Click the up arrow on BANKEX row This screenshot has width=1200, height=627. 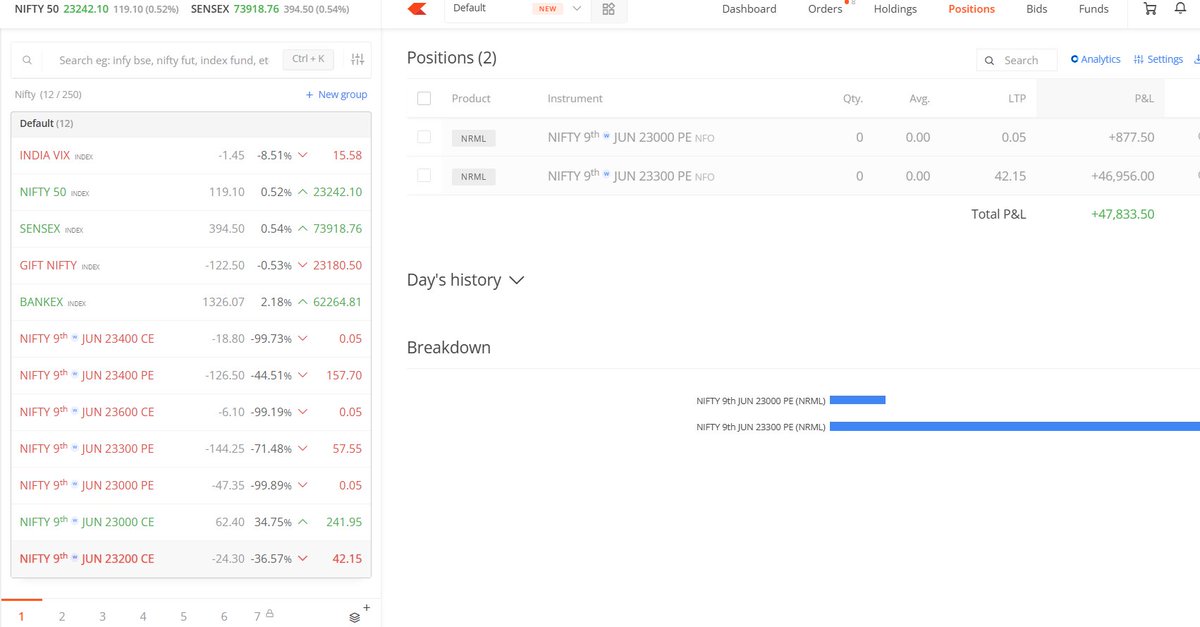[302, 302]
